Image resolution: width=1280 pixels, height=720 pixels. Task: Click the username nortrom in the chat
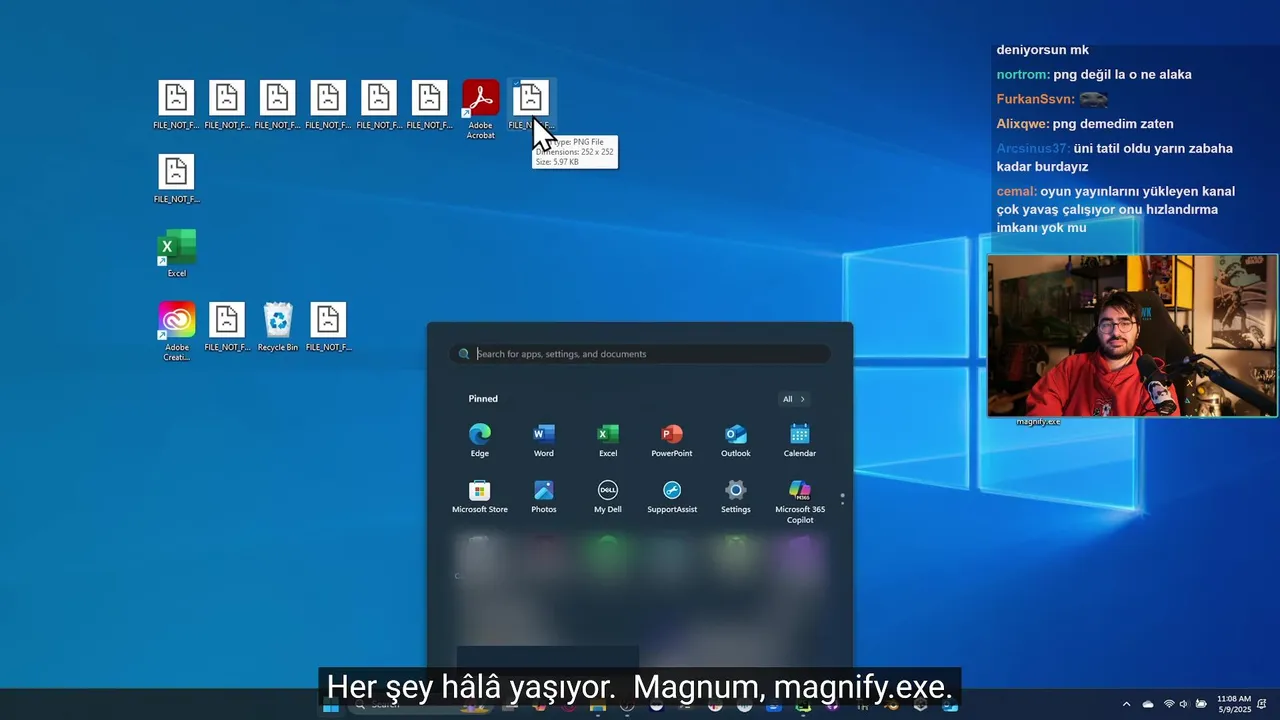[x=1022, y=75]
